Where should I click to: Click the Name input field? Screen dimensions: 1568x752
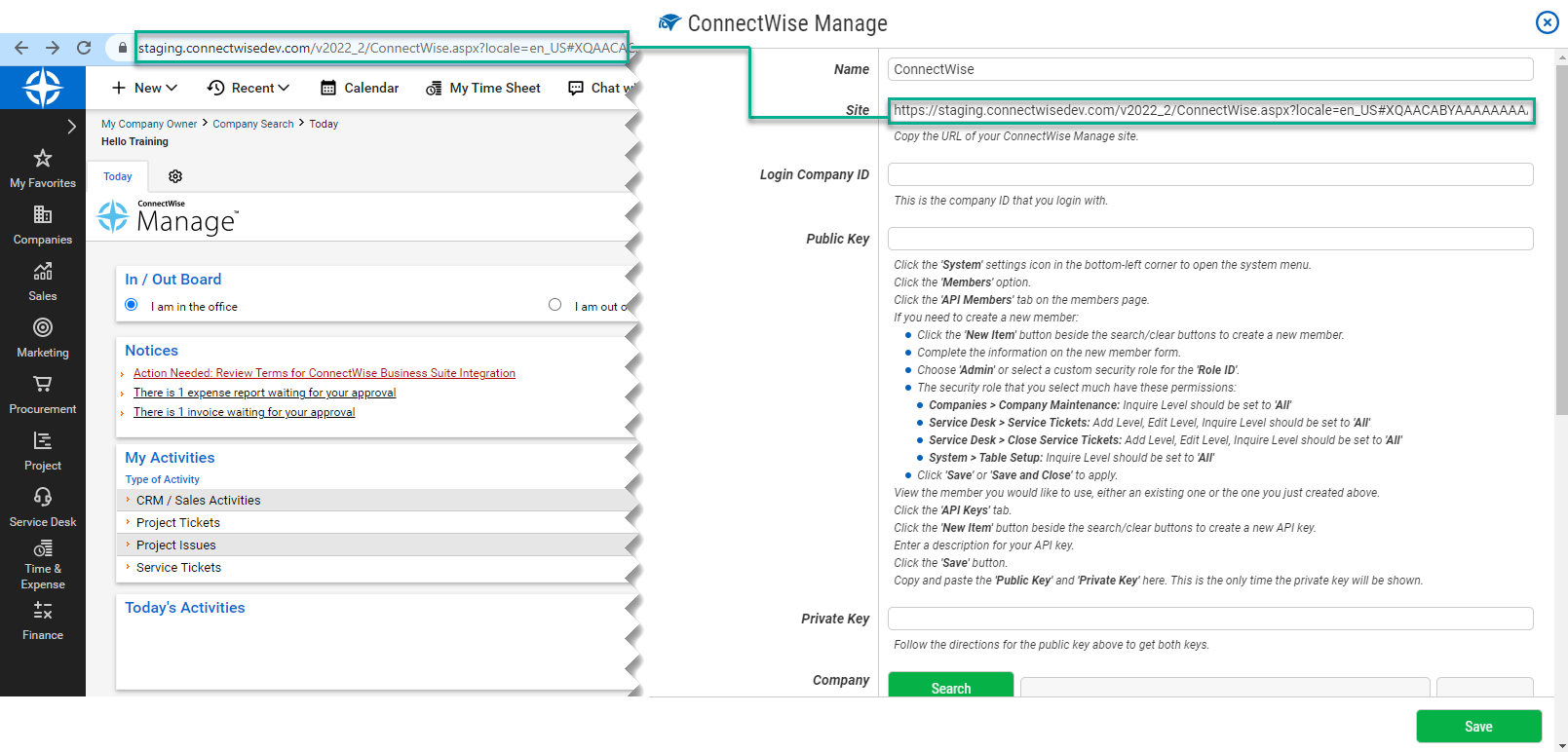1210,69
